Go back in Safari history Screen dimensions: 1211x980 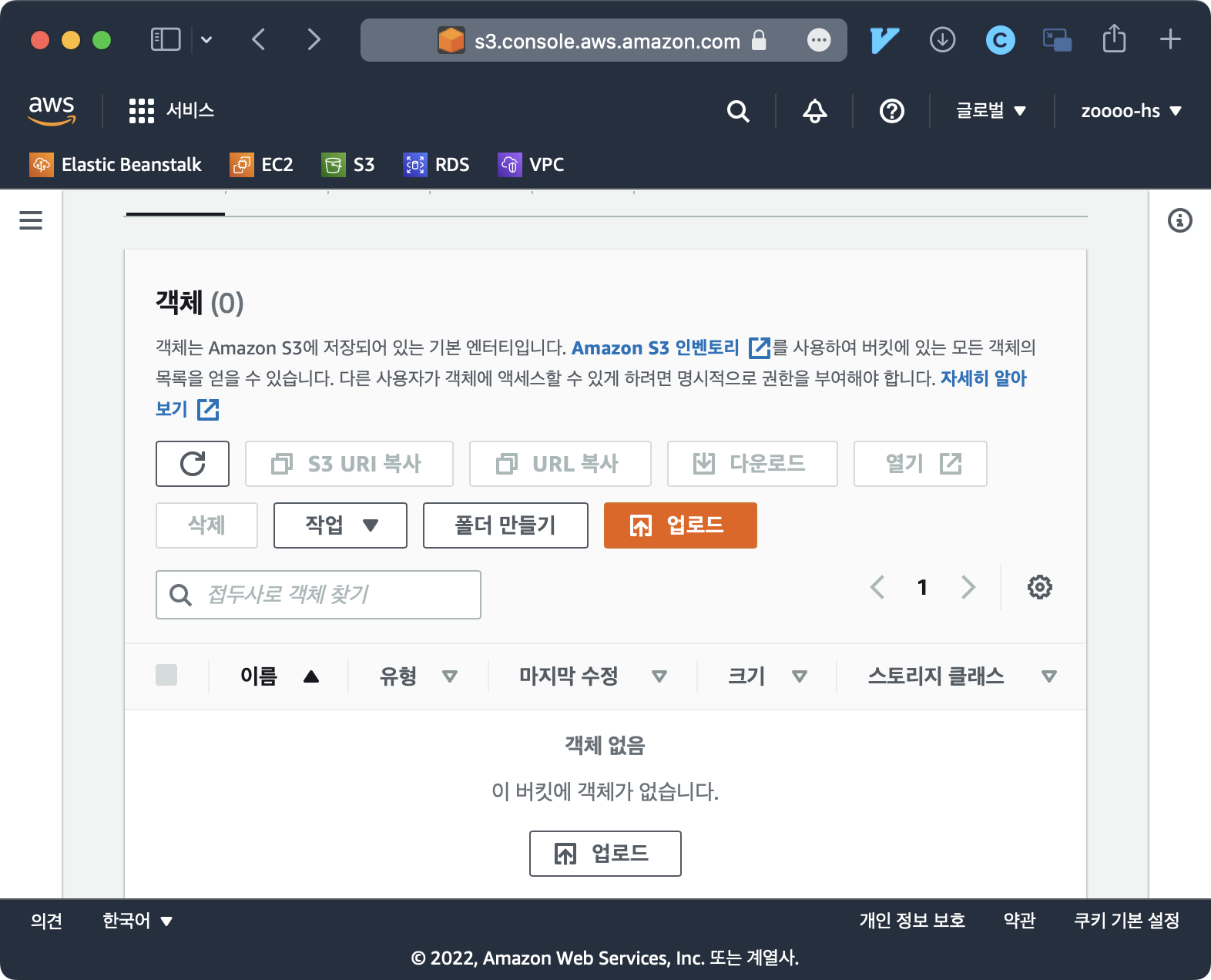pyautogui.click(x=259, y=39)
